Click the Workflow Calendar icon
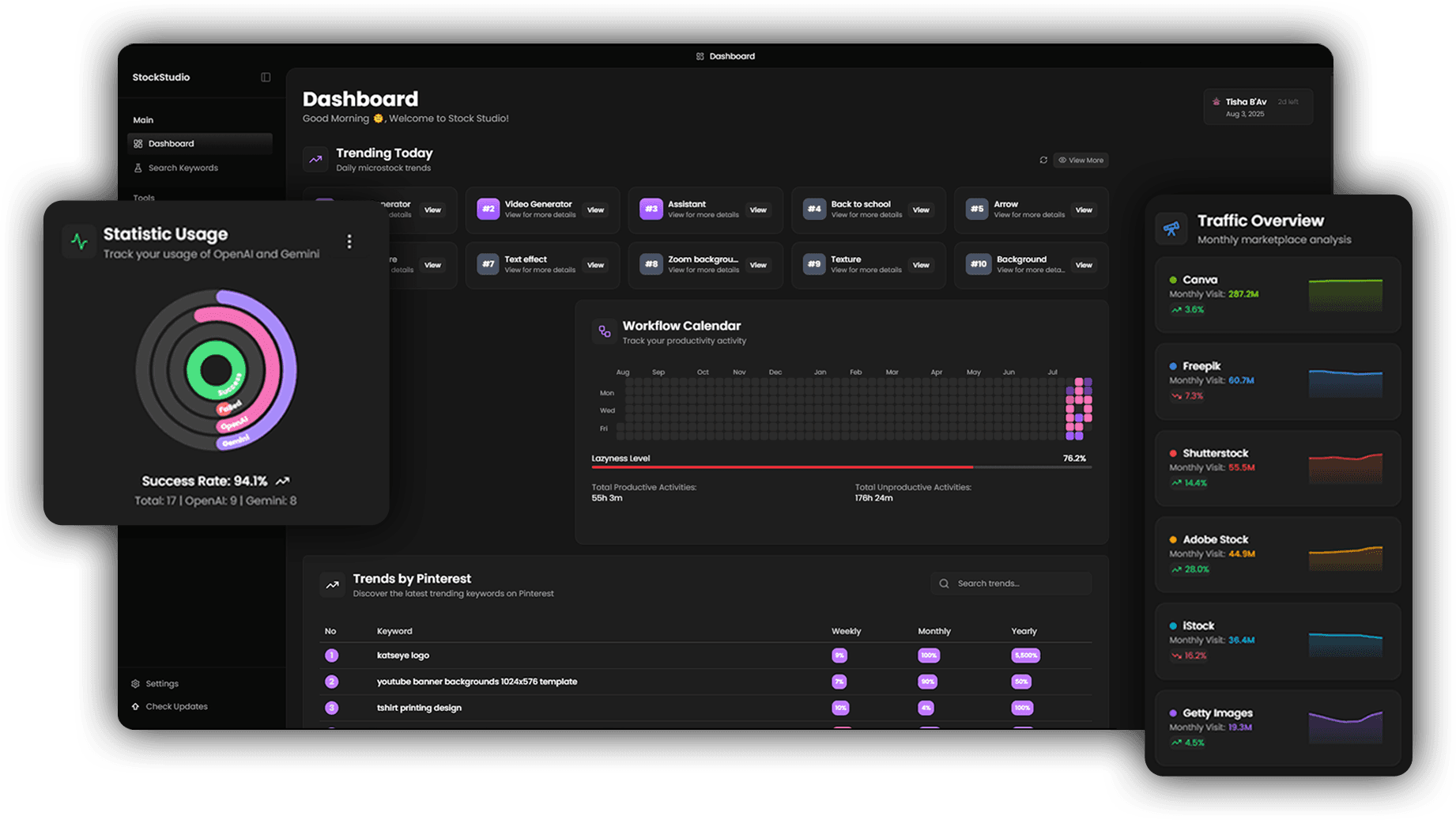This screenshot has height=820, width=1456. point(605,332)
